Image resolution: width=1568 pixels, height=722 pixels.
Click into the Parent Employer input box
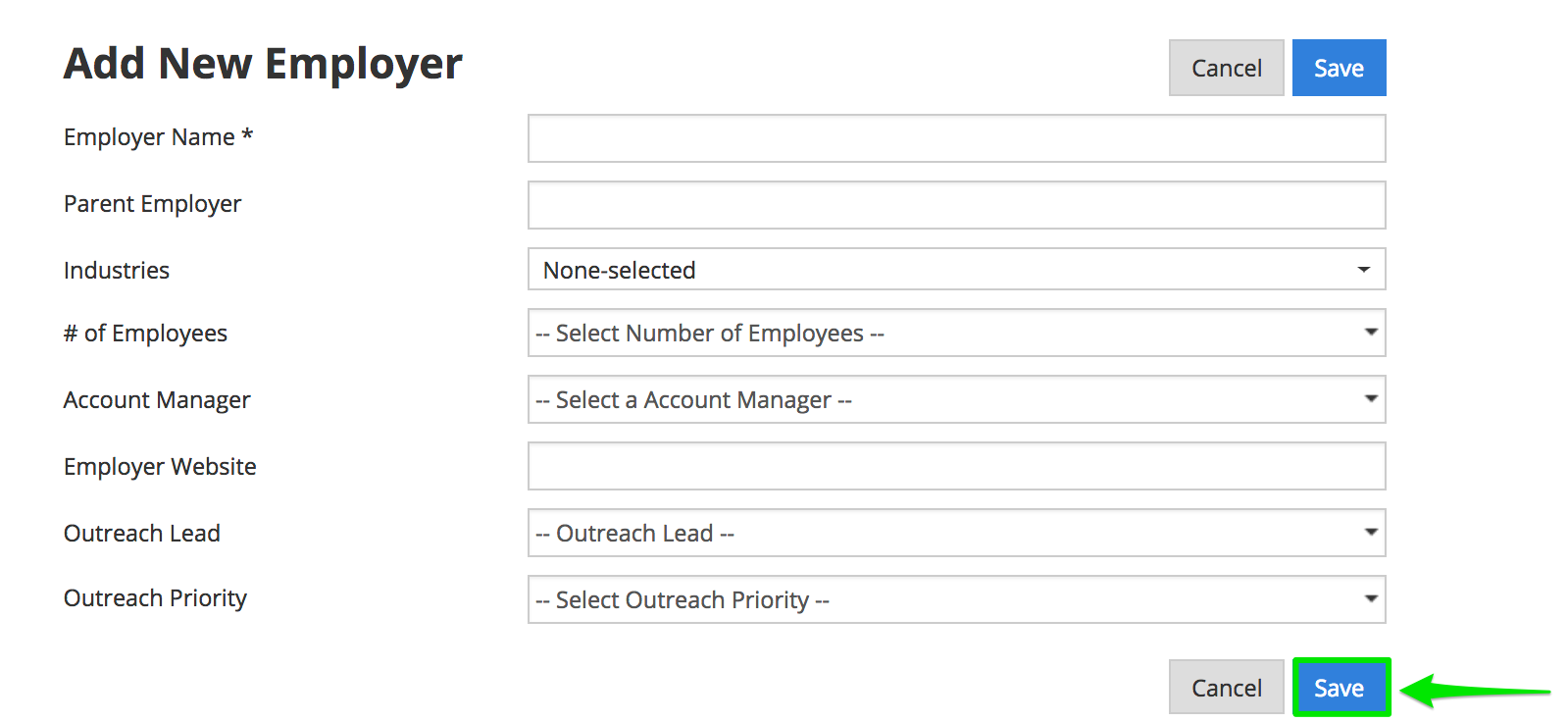(x=956, y=205)
